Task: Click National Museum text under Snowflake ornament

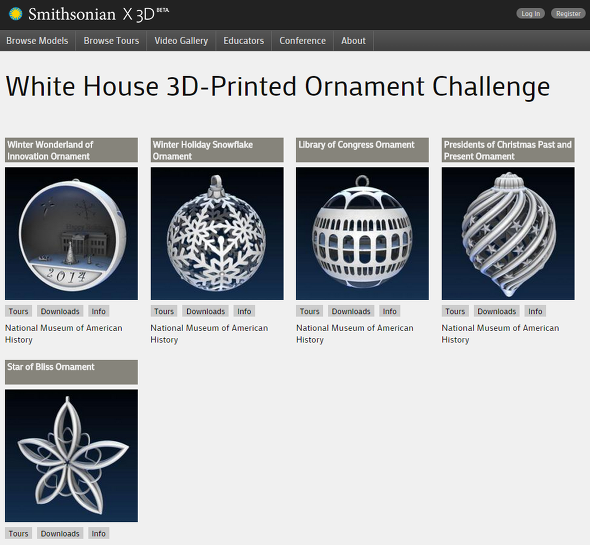Action: pyautogui.click(x=209, y=334)
